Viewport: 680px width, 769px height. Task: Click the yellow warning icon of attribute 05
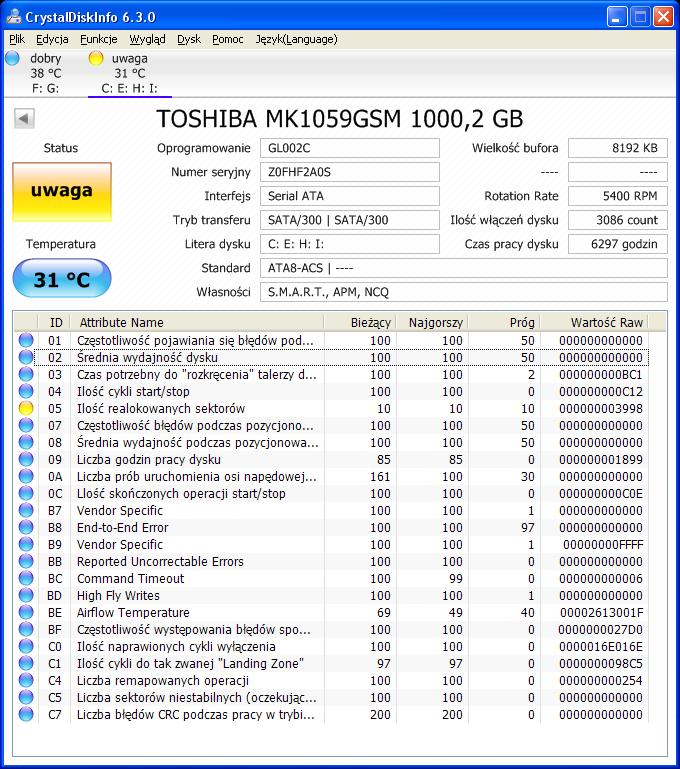point(25,408)
